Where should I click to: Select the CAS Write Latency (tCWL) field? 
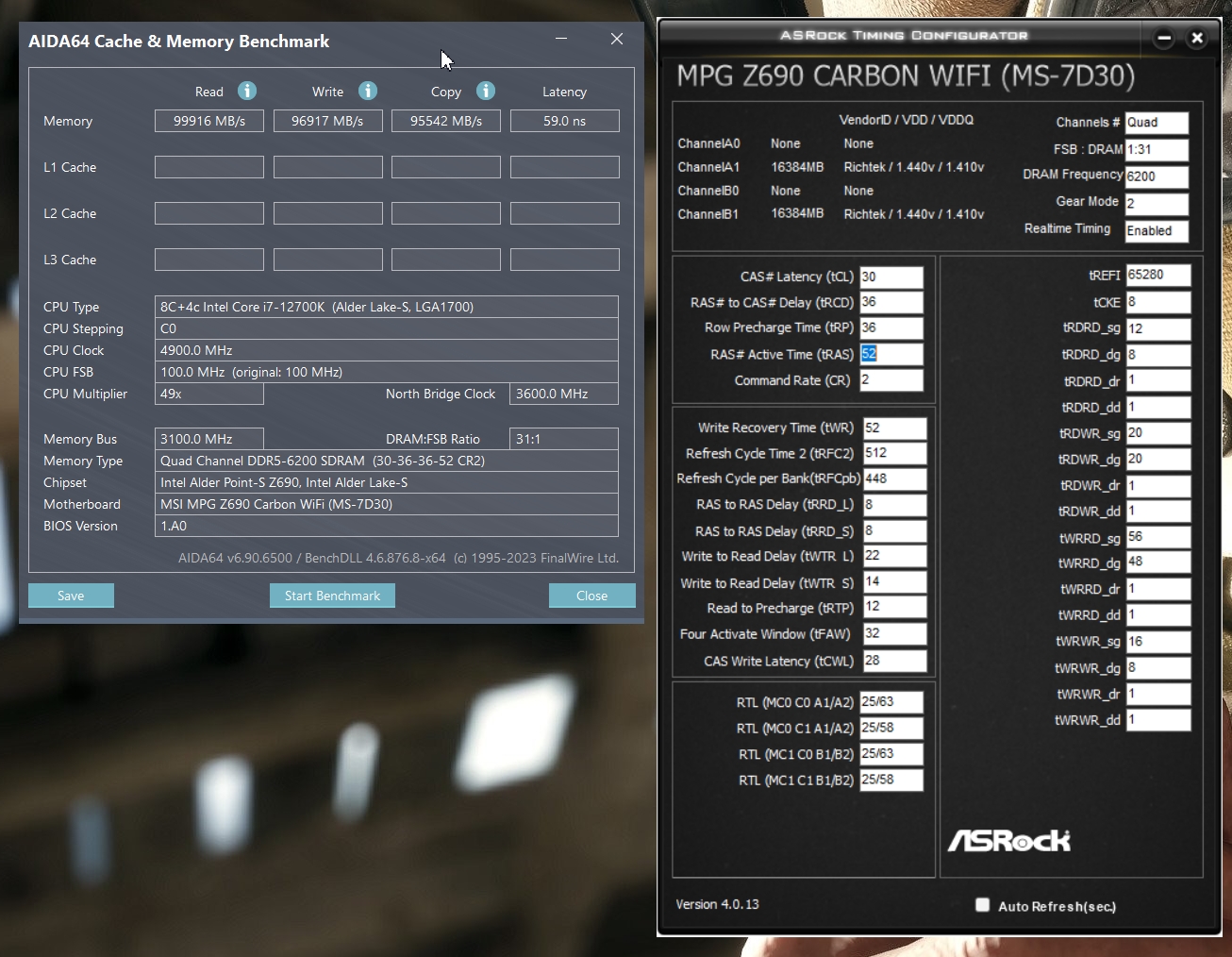[x=894, y=661]
